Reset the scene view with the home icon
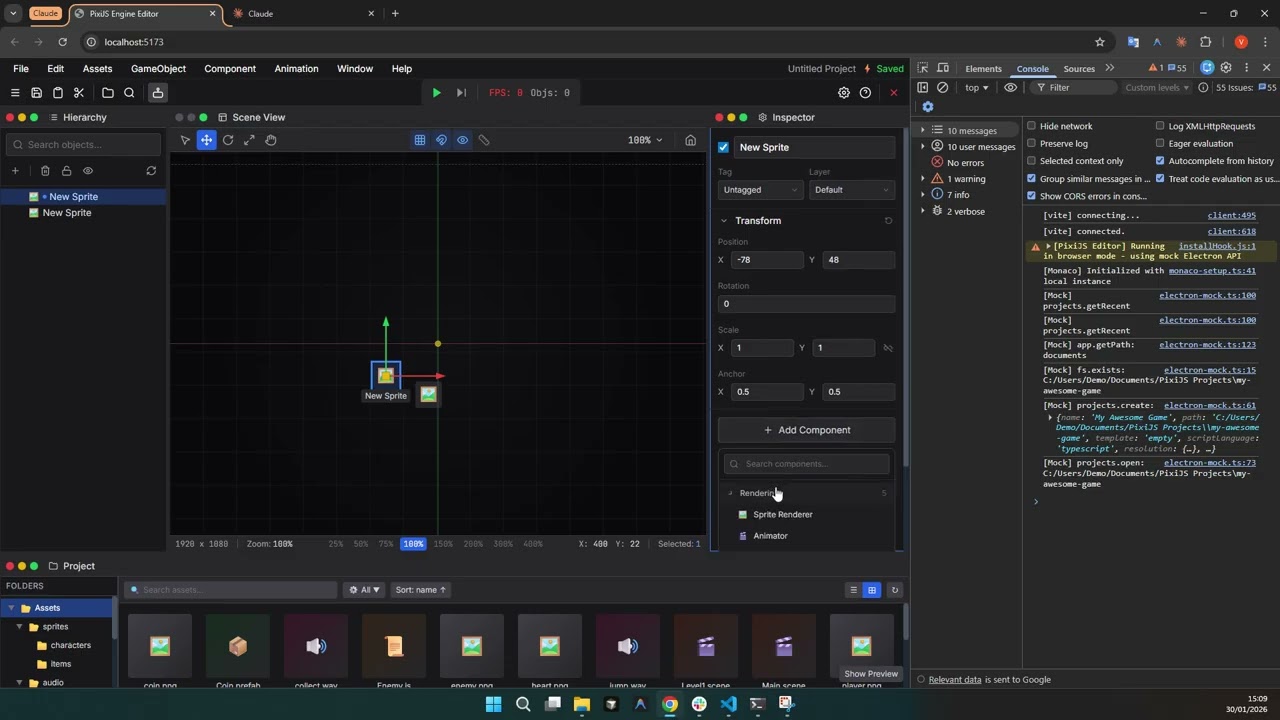 tap(690, 140)
